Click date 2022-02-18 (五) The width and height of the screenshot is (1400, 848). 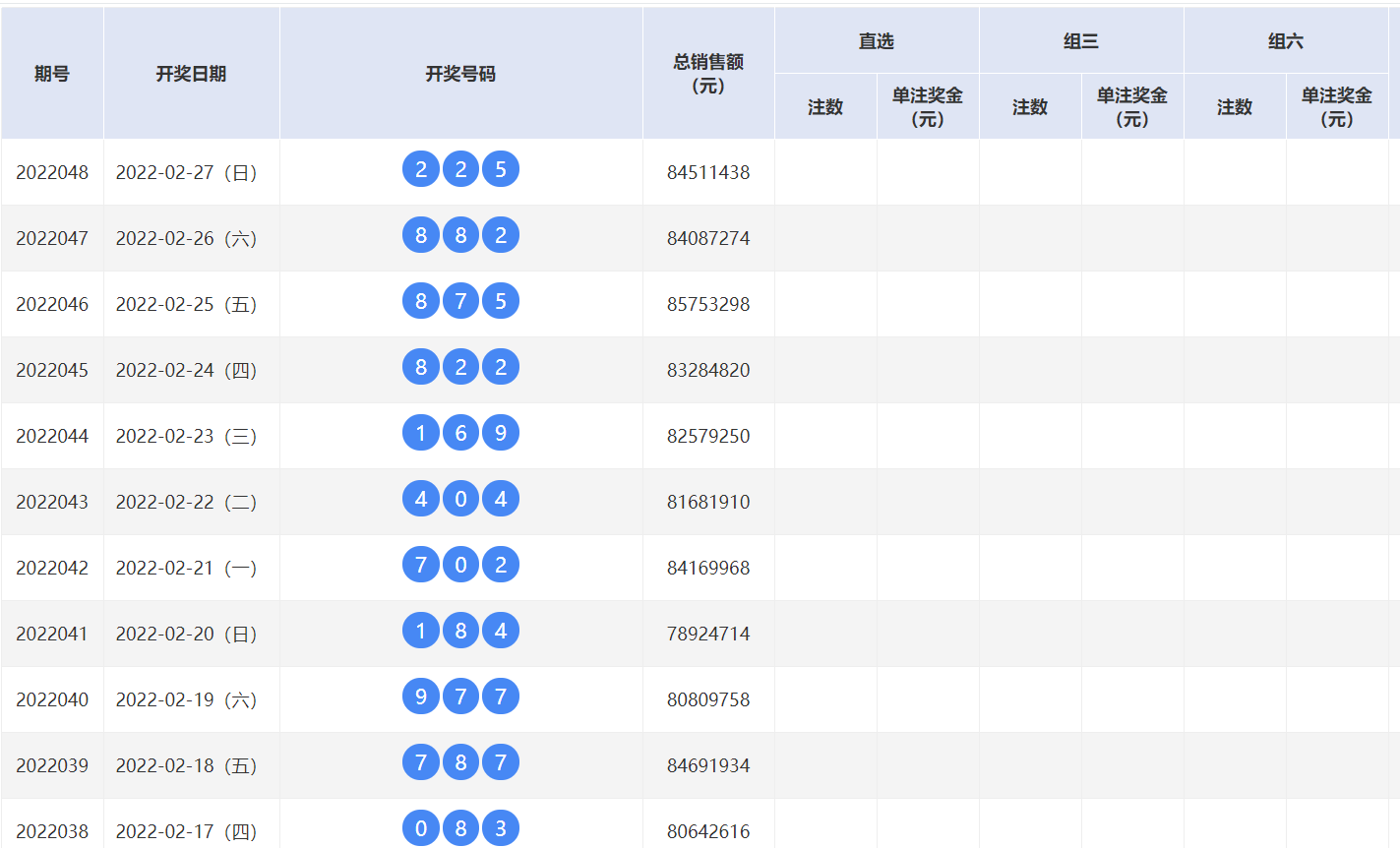[x=187, y=765]
